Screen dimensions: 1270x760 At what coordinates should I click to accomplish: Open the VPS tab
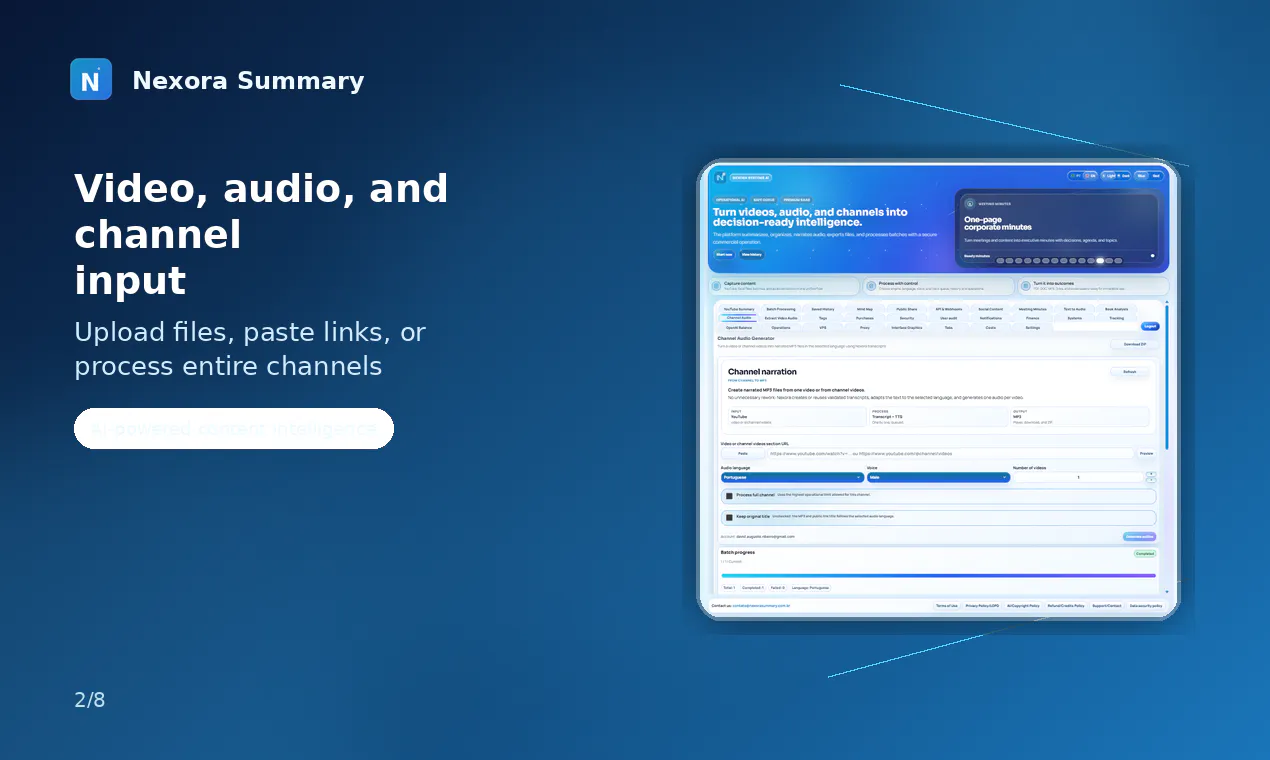tap(823, 327)
